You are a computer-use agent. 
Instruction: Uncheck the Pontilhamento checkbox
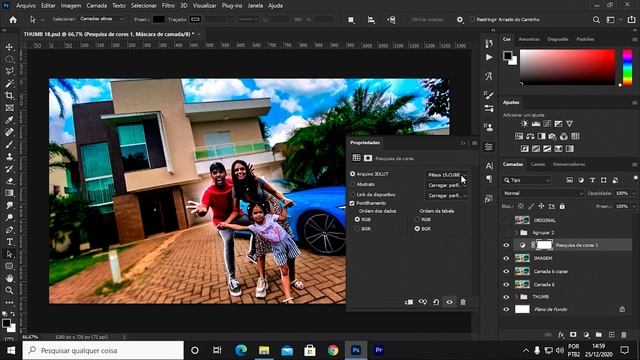click(352, 203)
